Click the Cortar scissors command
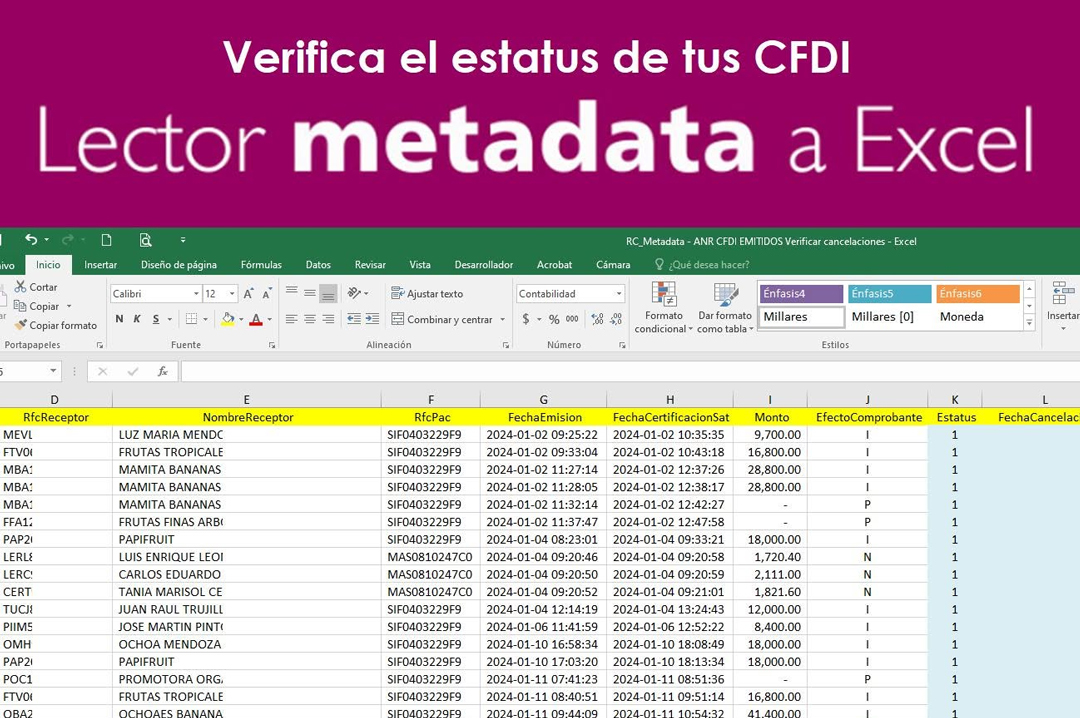Image resolution: width=1080 pixels, height=718 pixels. 36,287
